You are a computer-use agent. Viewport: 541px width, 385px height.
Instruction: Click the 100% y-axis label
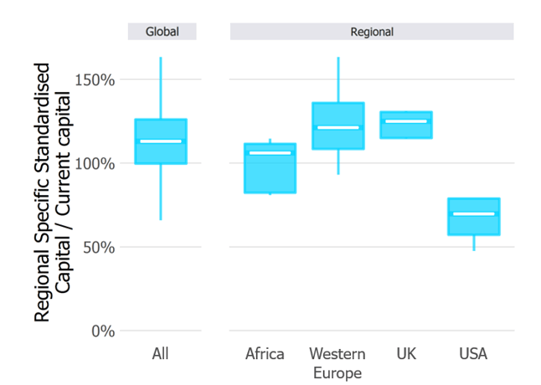[x=95, y=164]
